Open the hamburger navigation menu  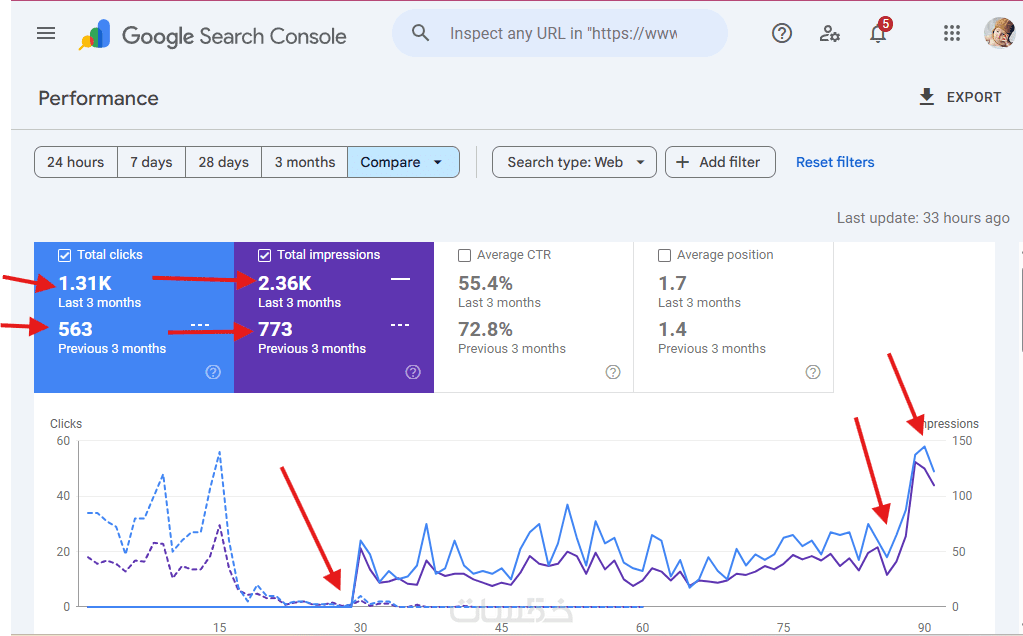(x=46, y=33)
